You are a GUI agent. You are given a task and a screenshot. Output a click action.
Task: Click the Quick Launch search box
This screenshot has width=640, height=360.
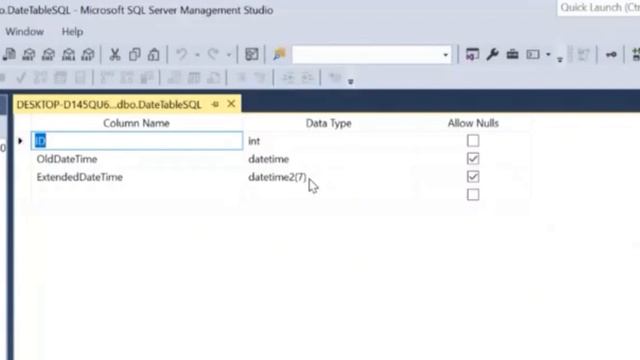pos(599,7)
